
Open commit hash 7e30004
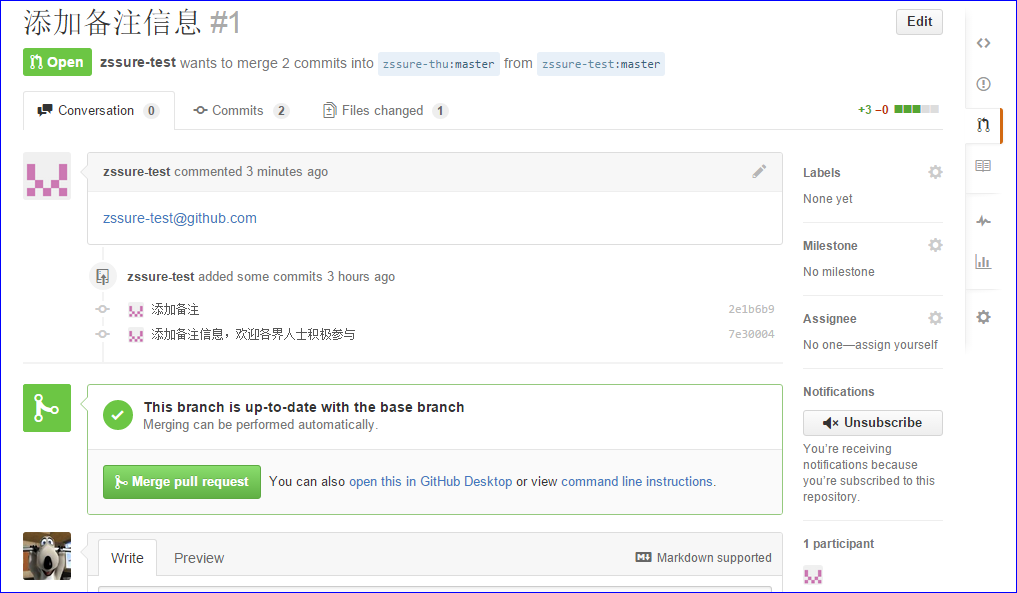[751, 334]
